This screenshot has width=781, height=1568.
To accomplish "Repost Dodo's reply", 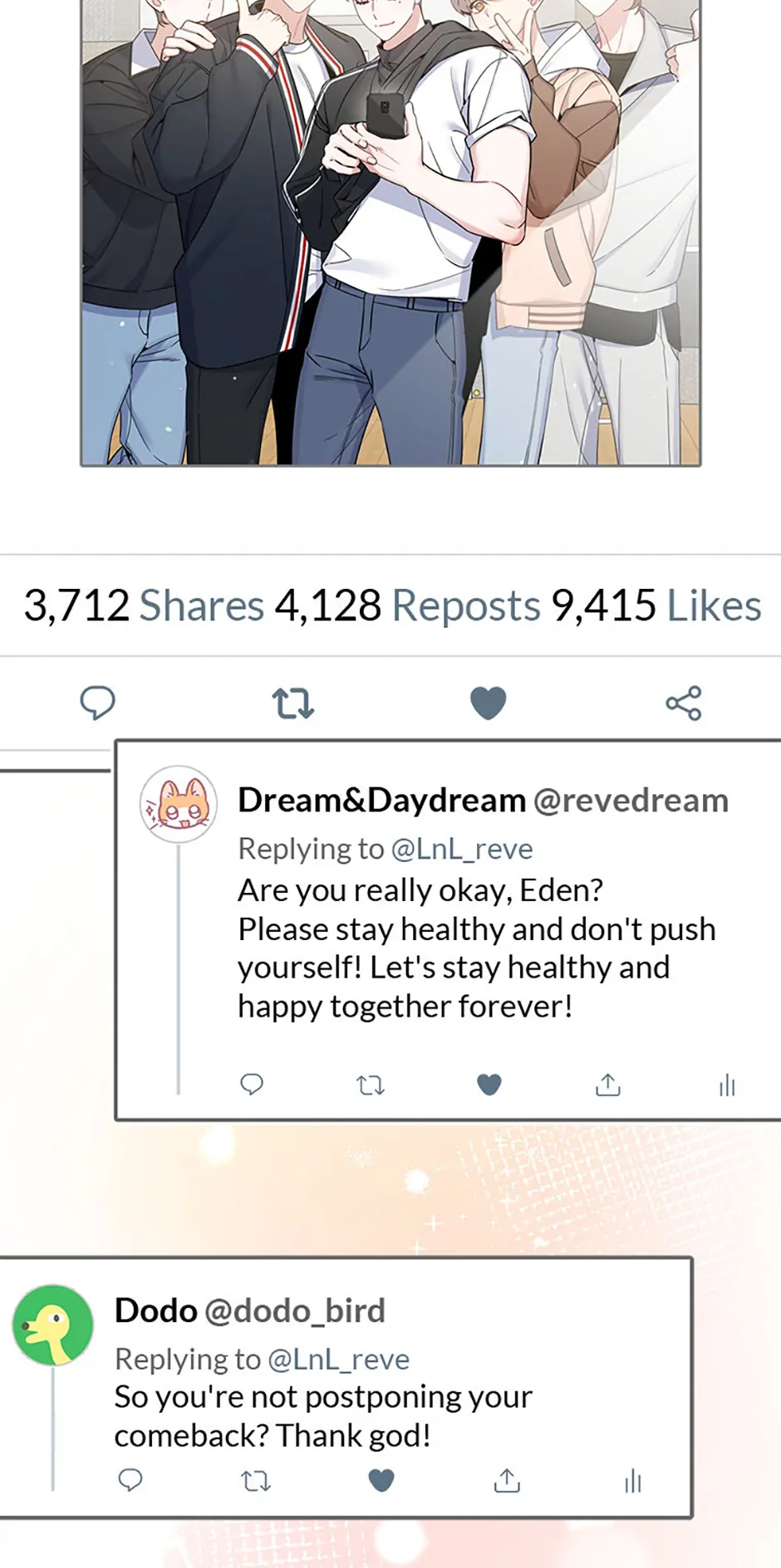I will 256,1480.
